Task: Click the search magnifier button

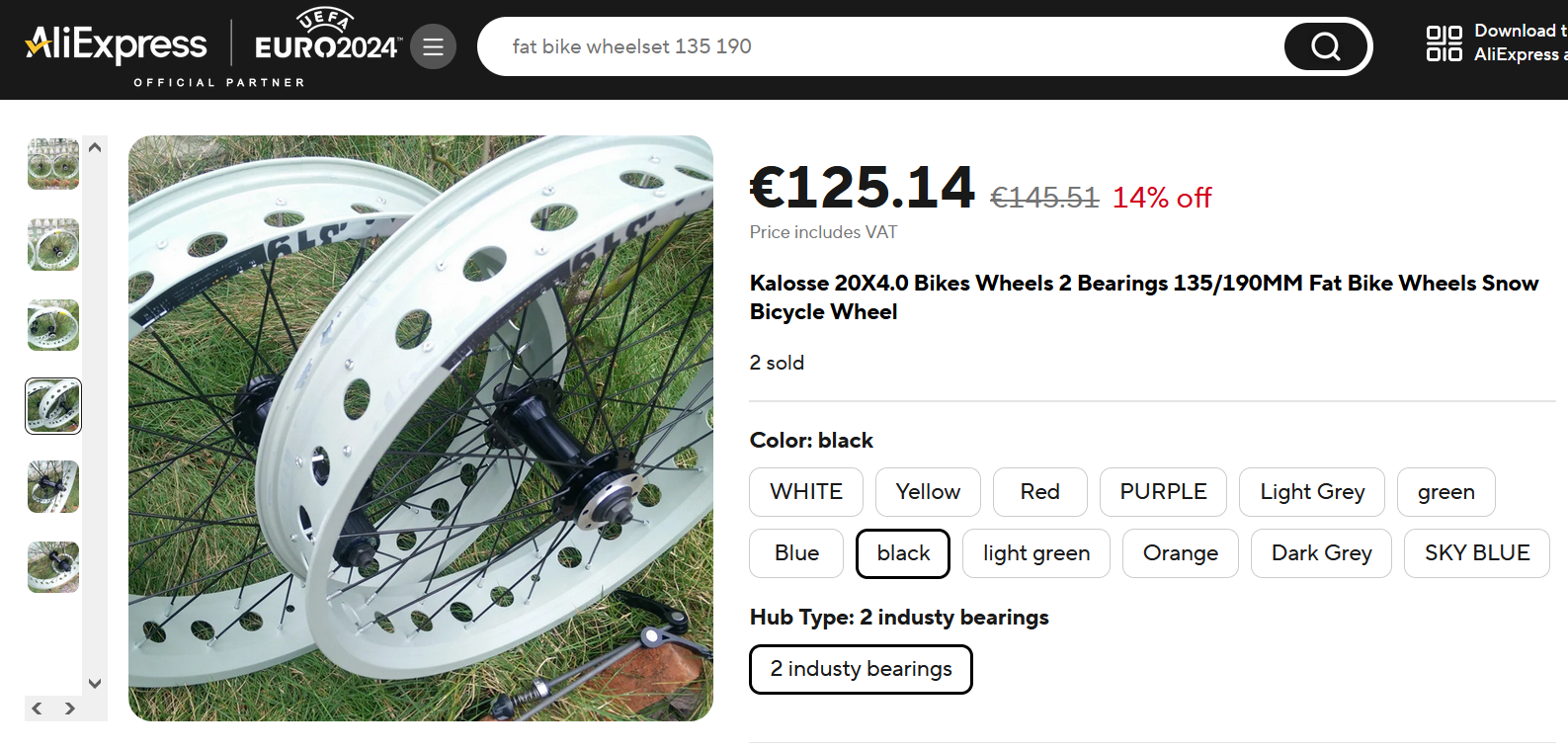Action: pyautogui.click(x=1325, y=46)
